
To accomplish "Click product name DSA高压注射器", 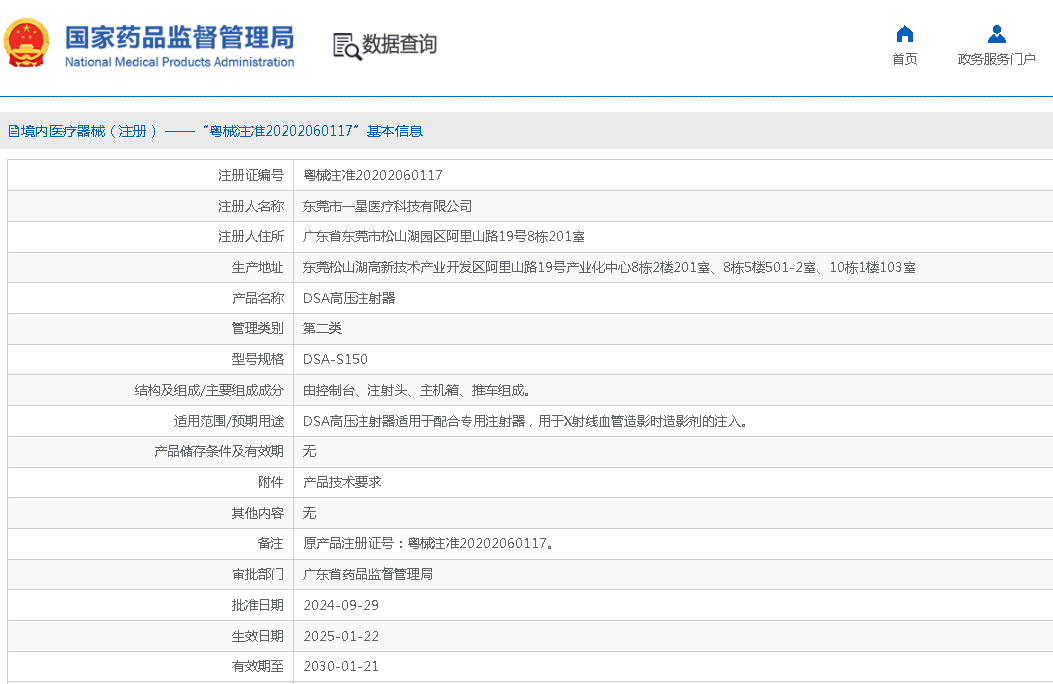I will click(x=349, y=298).
